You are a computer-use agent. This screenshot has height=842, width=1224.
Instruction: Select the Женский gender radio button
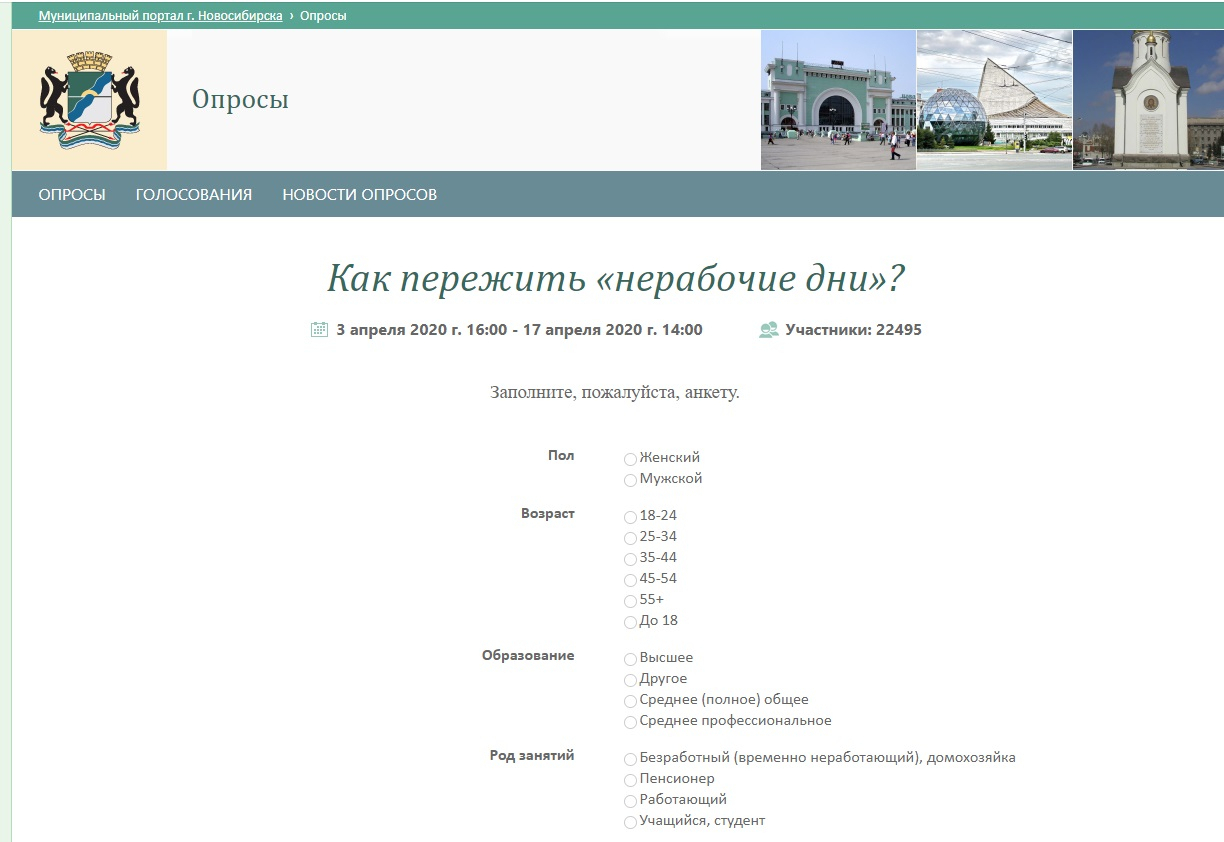(630, 459)
